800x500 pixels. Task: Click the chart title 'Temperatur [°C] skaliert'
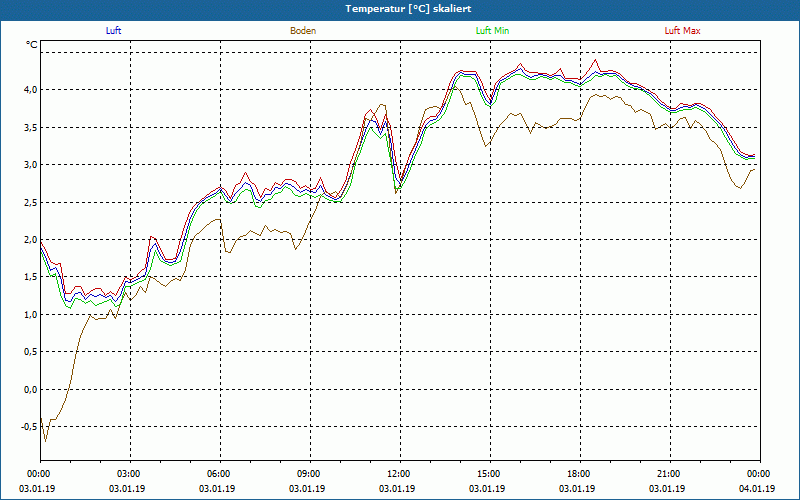coord(408,9)
